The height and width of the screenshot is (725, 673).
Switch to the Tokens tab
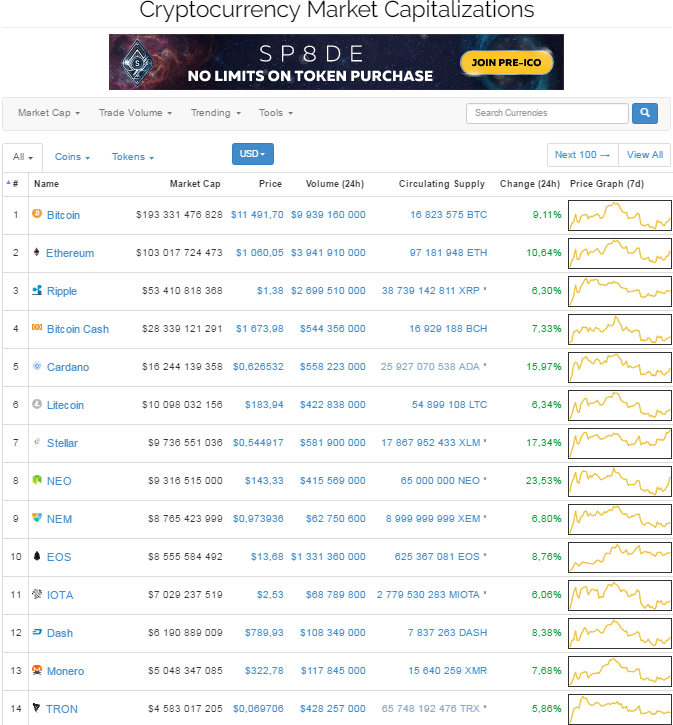pyautogui.click(x=133, y=157)
